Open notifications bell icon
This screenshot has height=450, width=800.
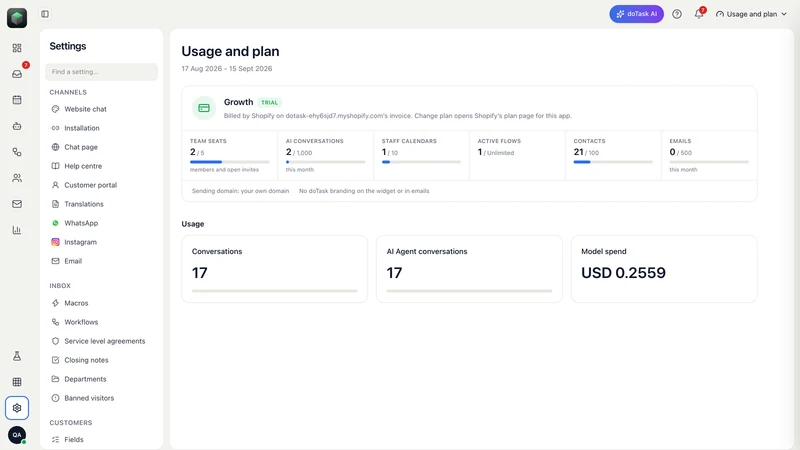click(x=699, y=14)
